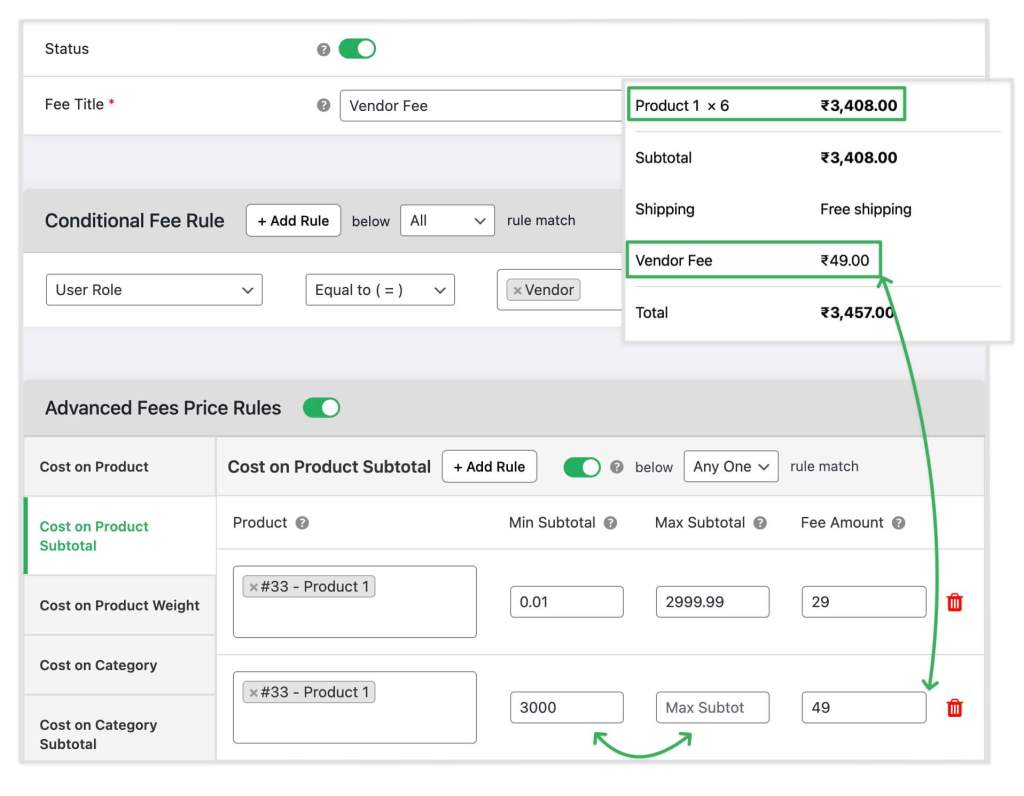Open the User Role condition dropdown
1024x796 pixels.
pyautogui.click(x=154, y=290)
